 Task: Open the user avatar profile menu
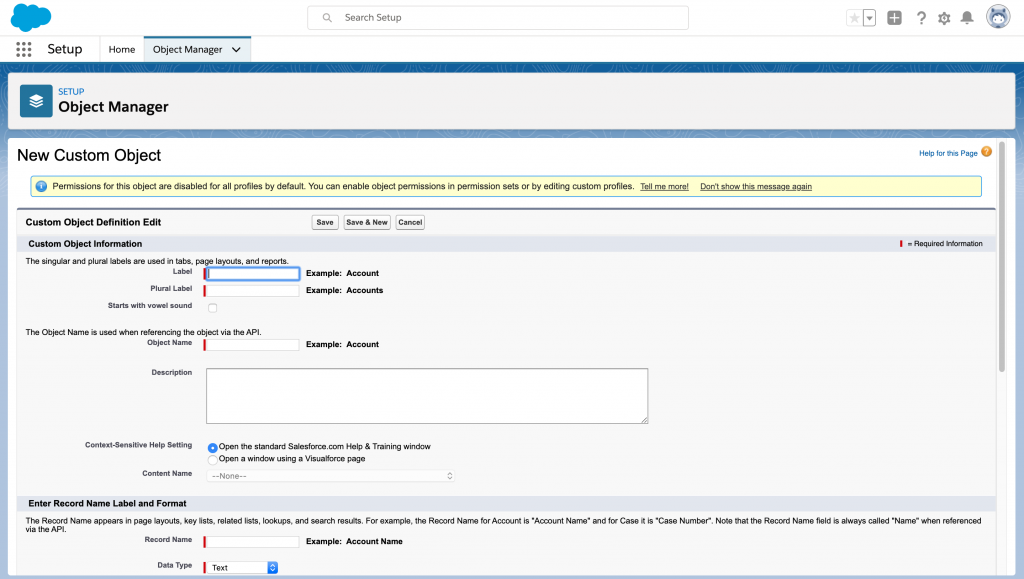pyautogui.click(x=997, y=17)
